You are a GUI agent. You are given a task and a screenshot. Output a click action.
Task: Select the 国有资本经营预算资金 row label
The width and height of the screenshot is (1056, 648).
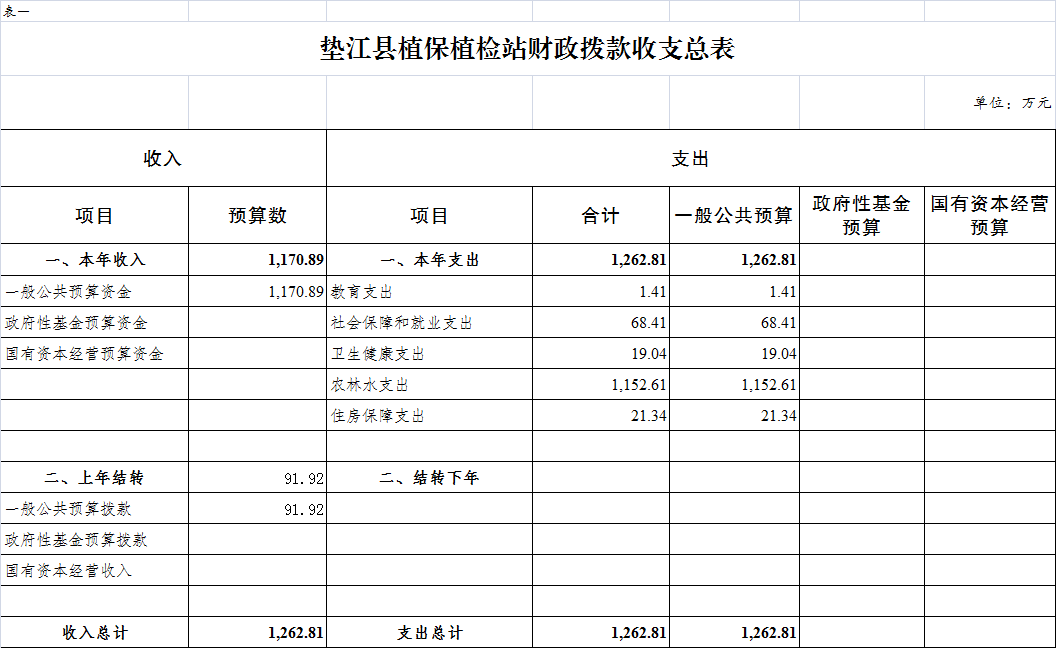click(x=84, y=354)
